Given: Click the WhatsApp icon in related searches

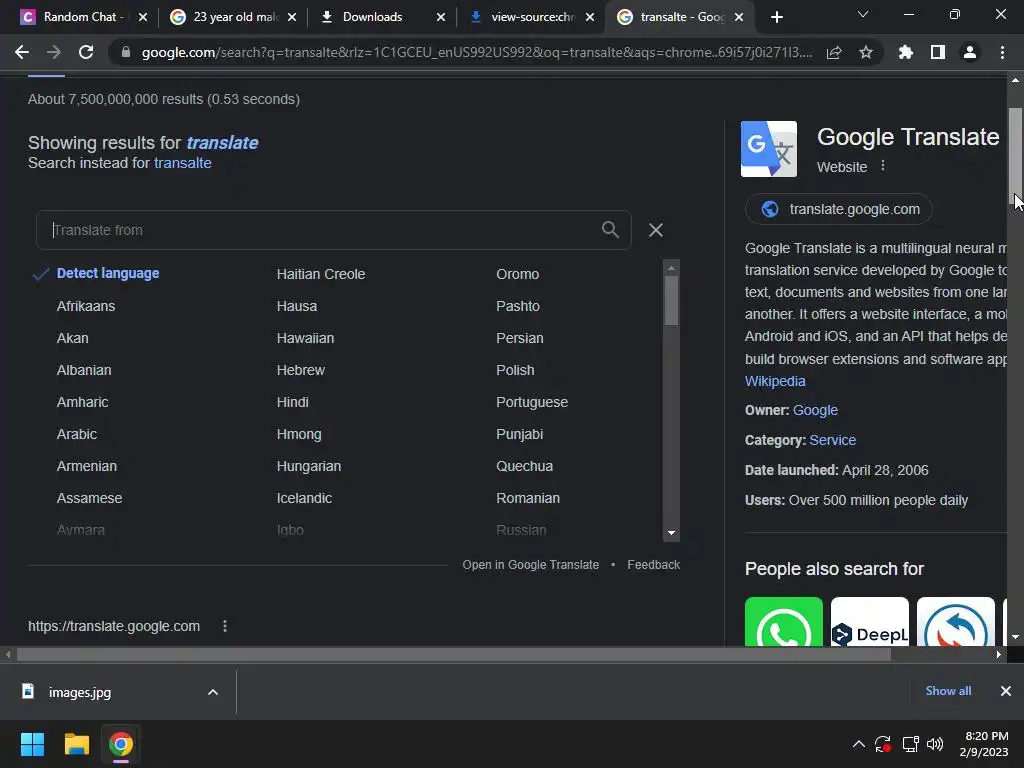Looking at the screenshot, I should click(784, 622).
